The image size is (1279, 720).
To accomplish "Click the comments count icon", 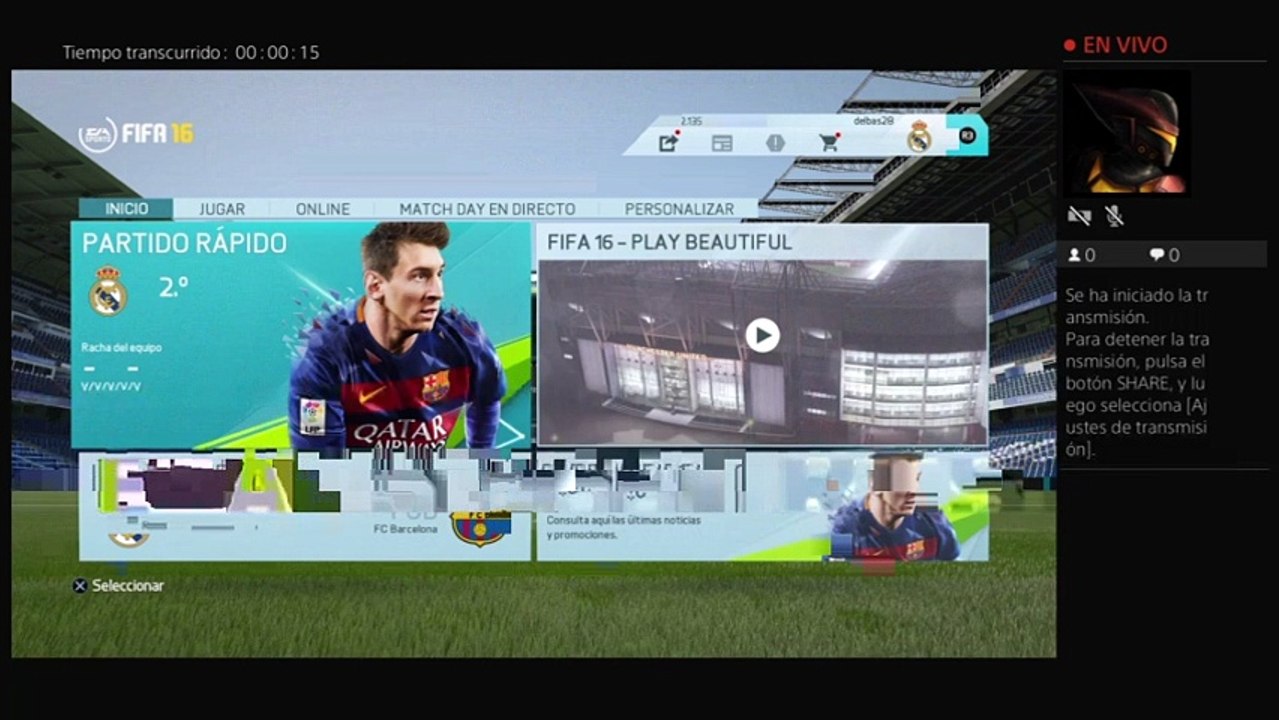I will point(1157,255).
